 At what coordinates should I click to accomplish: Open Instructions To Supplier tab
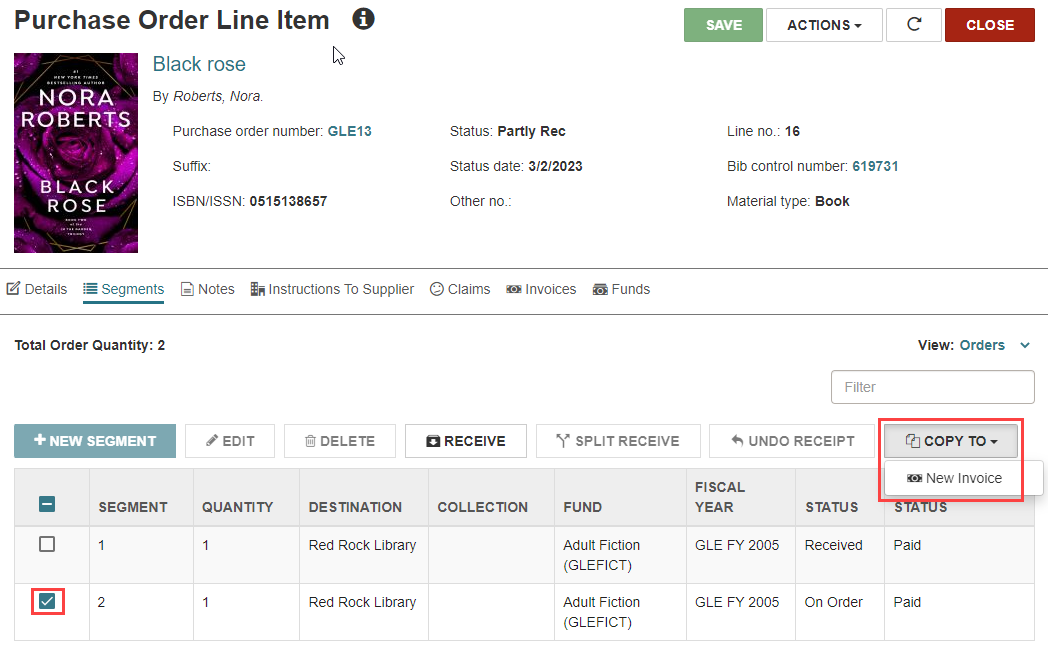[332, 289]
